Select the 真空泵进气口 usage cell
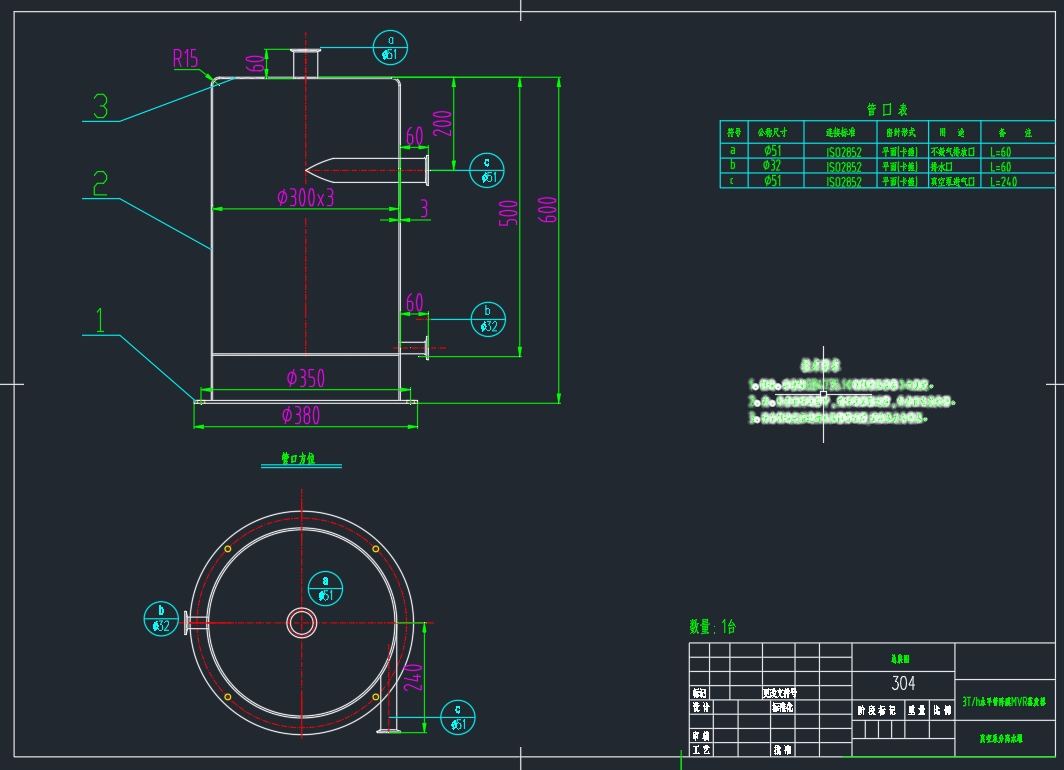 (953, 182)
